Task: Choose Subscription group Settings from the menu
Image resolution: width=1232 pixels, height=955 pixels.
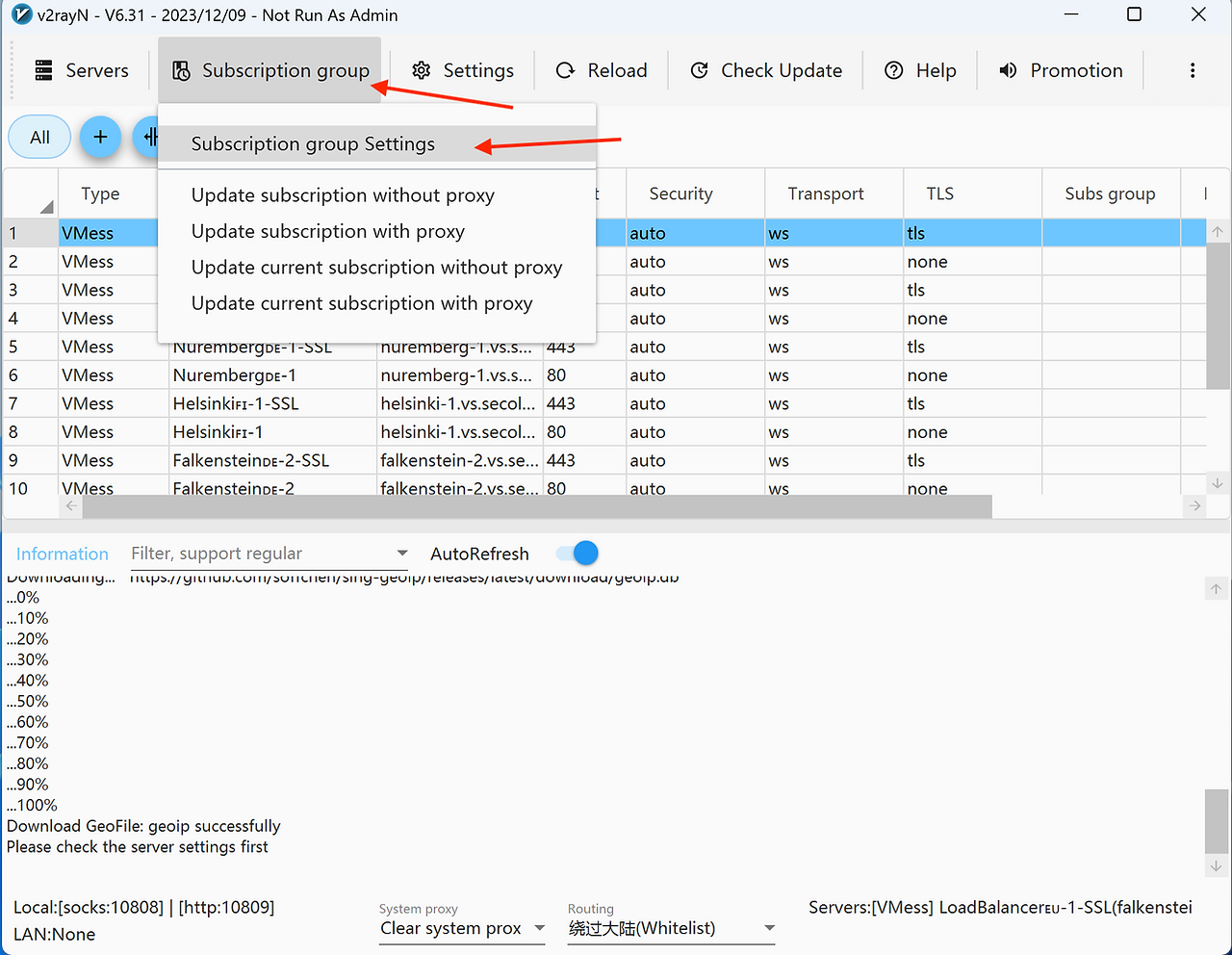Action: click(377, 144)
